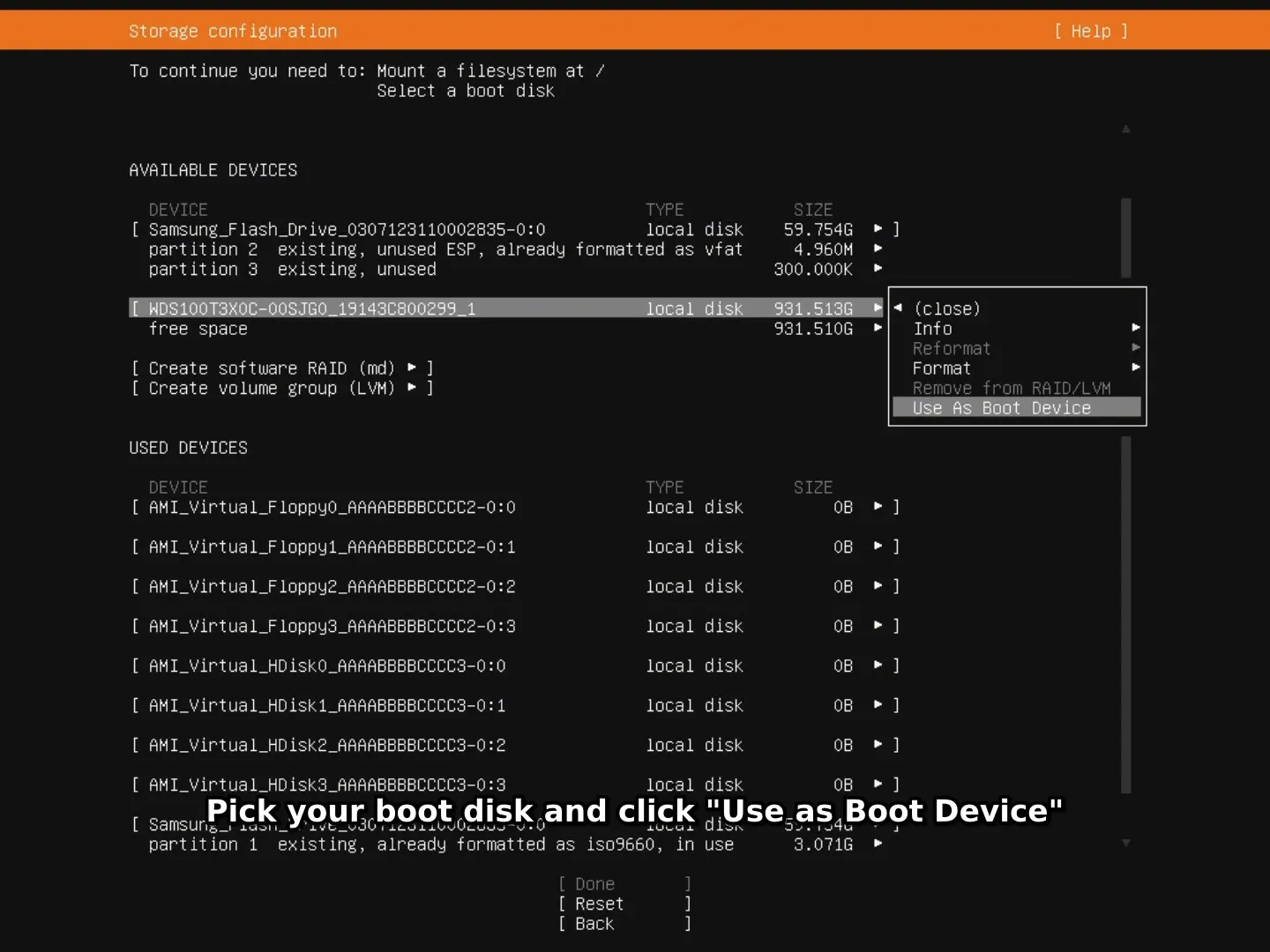Select AMI_Virtual_Floppy2_AAAABBBBCCCC2-0:2 row

coord(515,587)
